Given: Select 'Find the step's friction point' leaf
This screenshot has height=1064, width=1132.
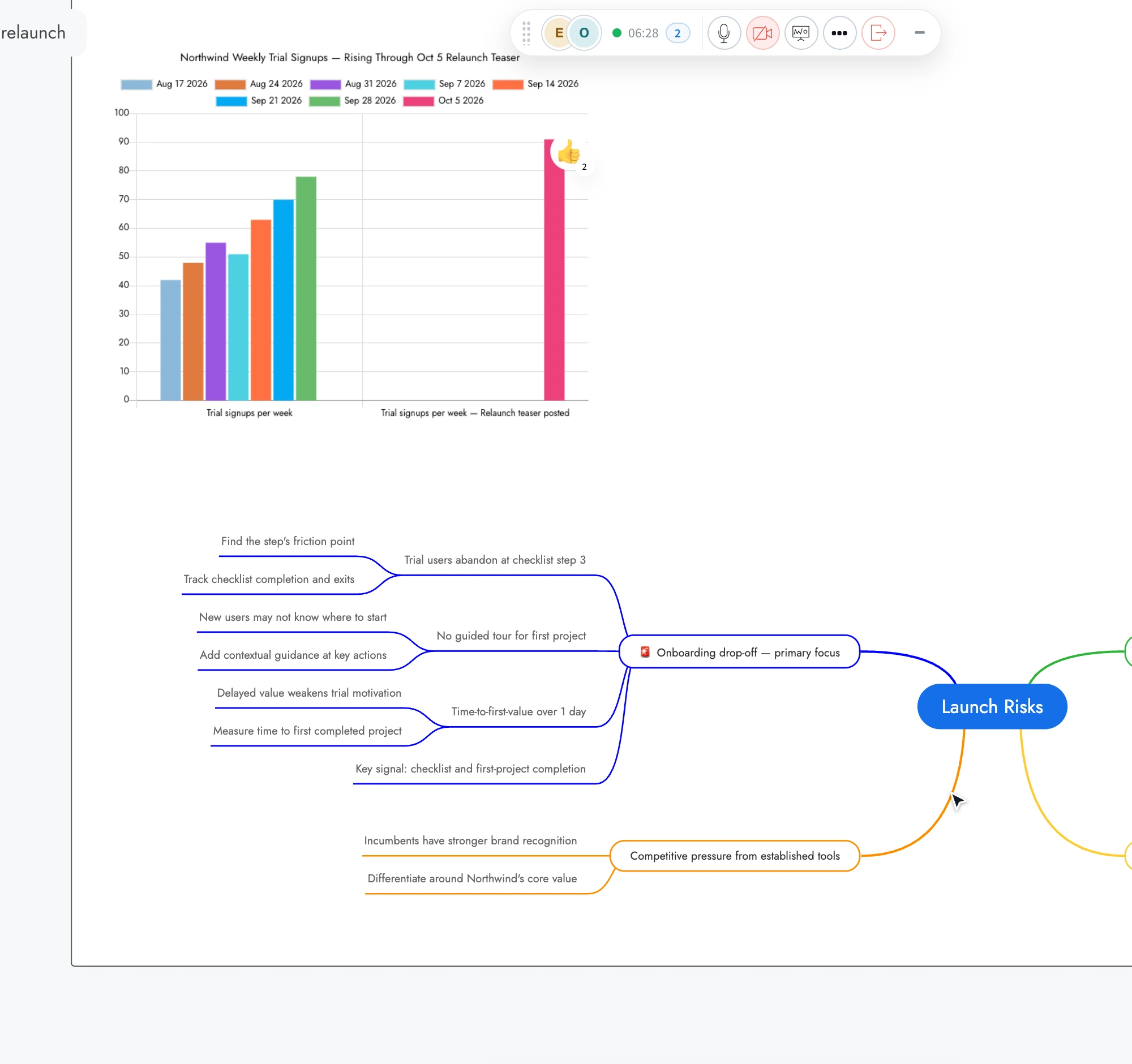Looking at the screenshot, I should (288, 542).
